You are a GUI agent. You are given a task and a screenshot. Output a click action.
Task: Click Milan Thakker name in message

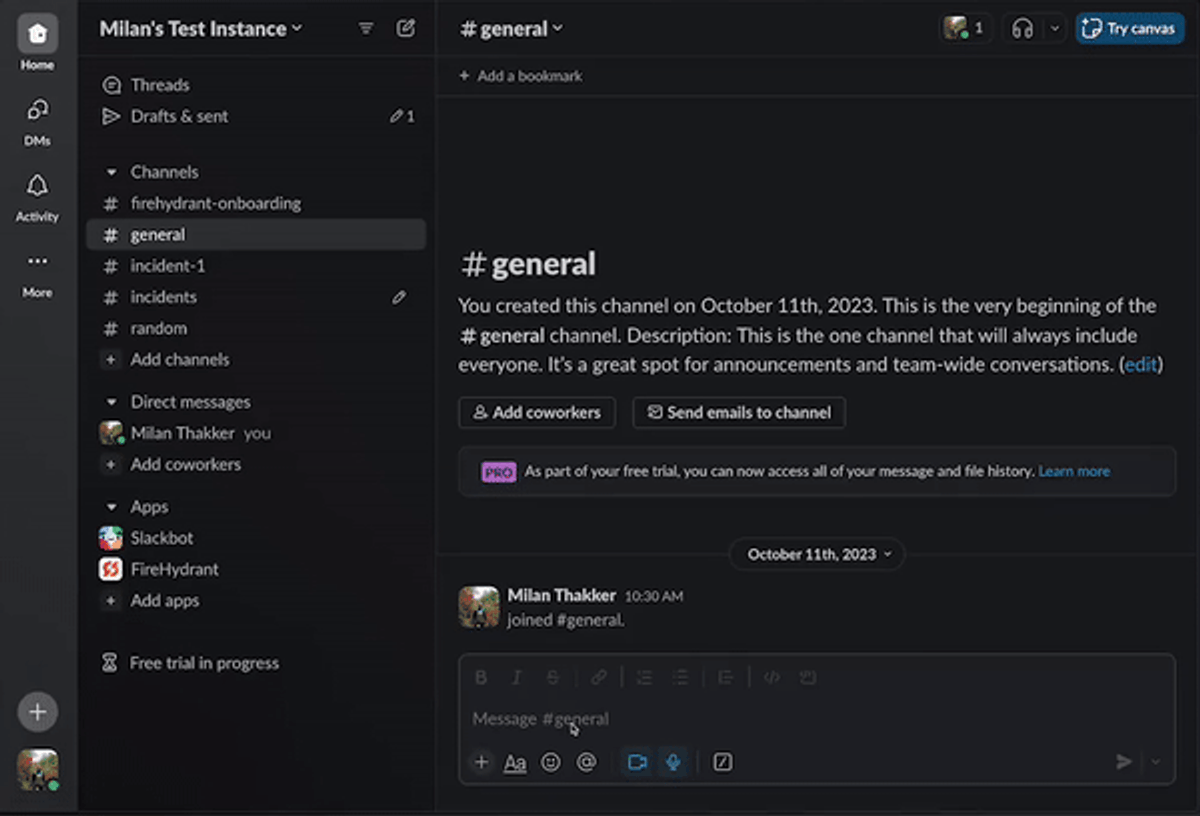[x=562, y=595]
